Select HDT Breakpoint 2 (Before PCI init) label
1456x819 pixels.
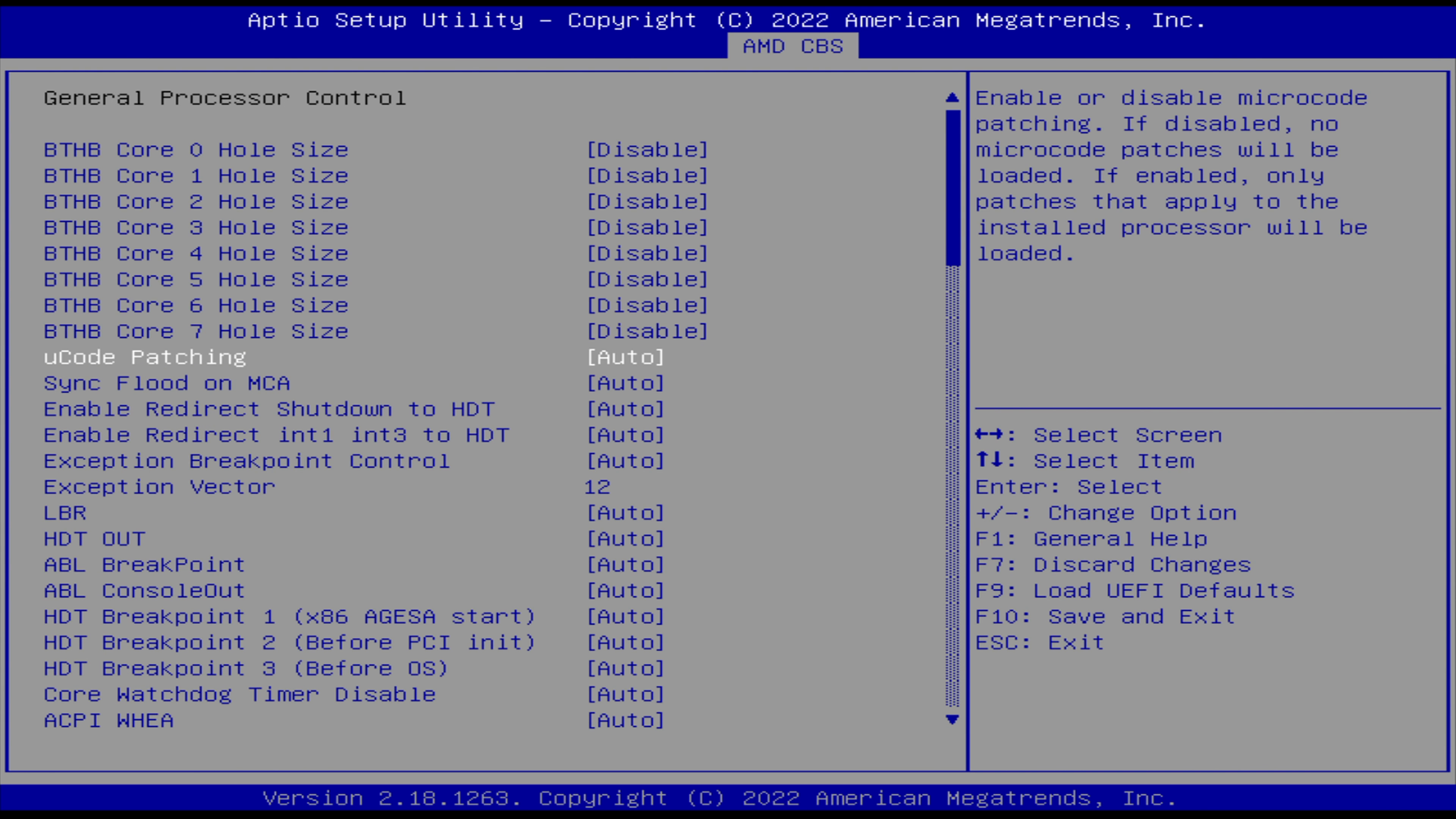[x=289, y=643]
